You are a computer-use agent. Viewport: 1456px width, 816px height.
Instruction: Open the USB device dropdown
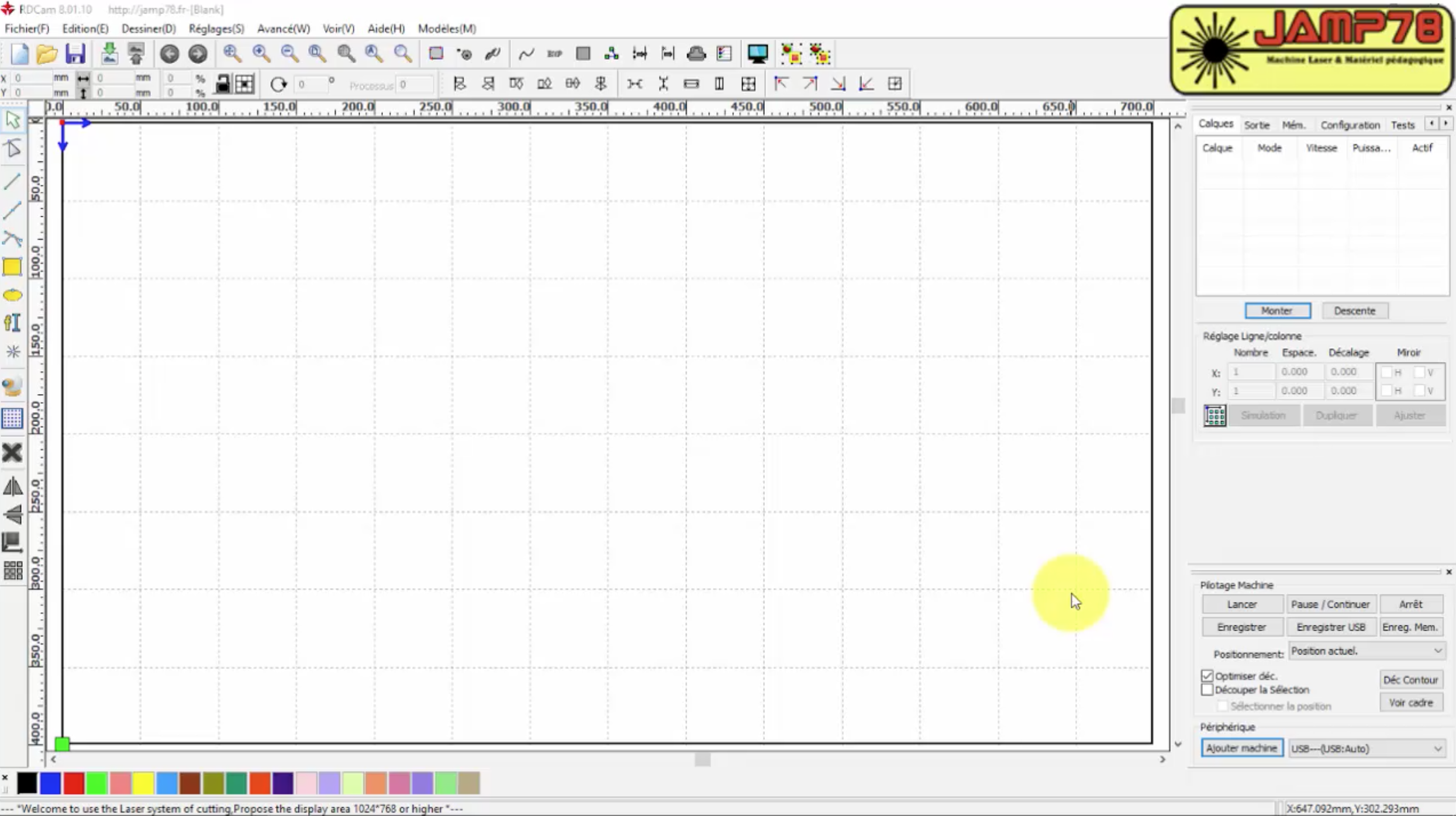1437,748
